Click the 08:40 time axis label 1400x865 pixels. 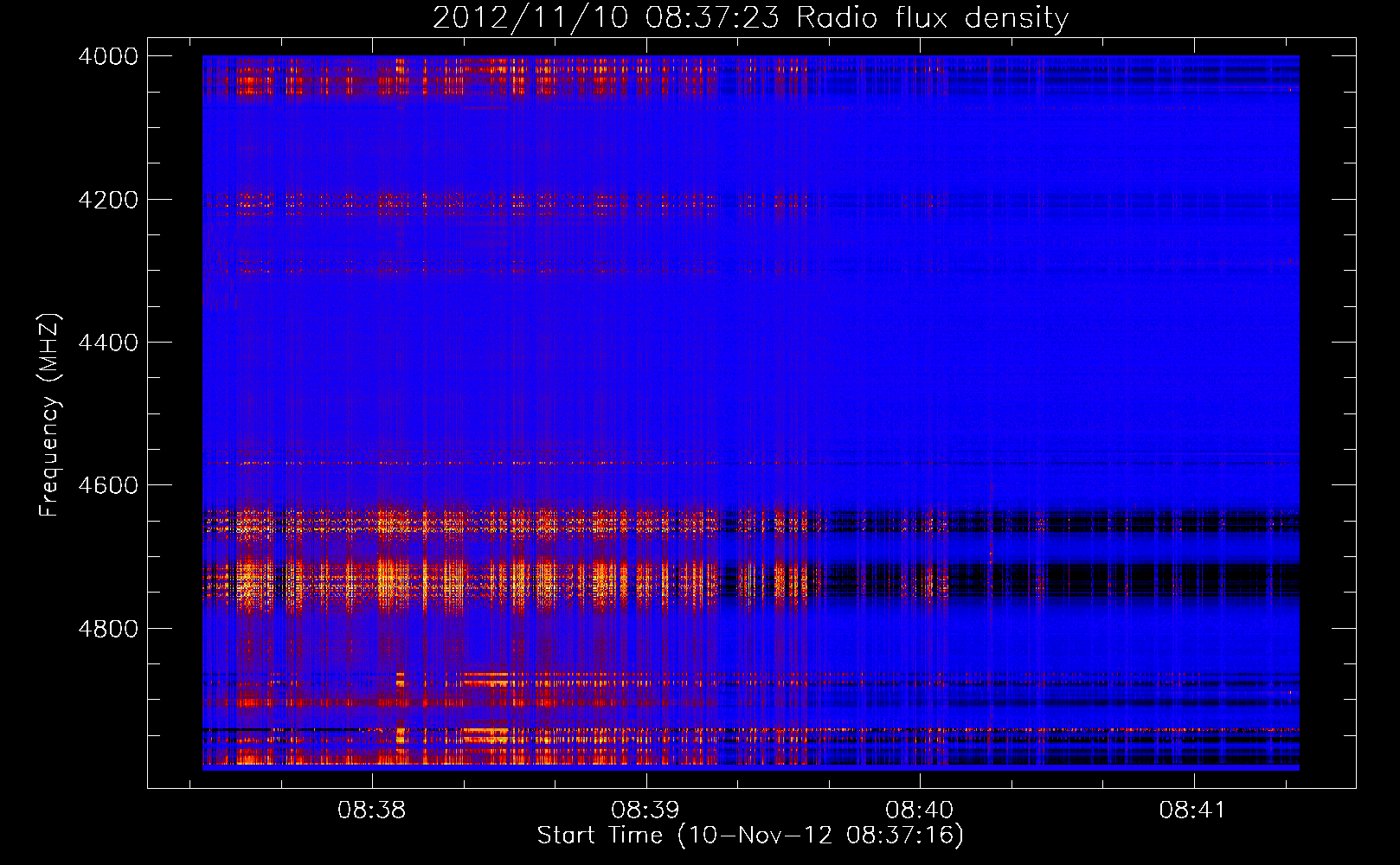[x=920, y=811]
